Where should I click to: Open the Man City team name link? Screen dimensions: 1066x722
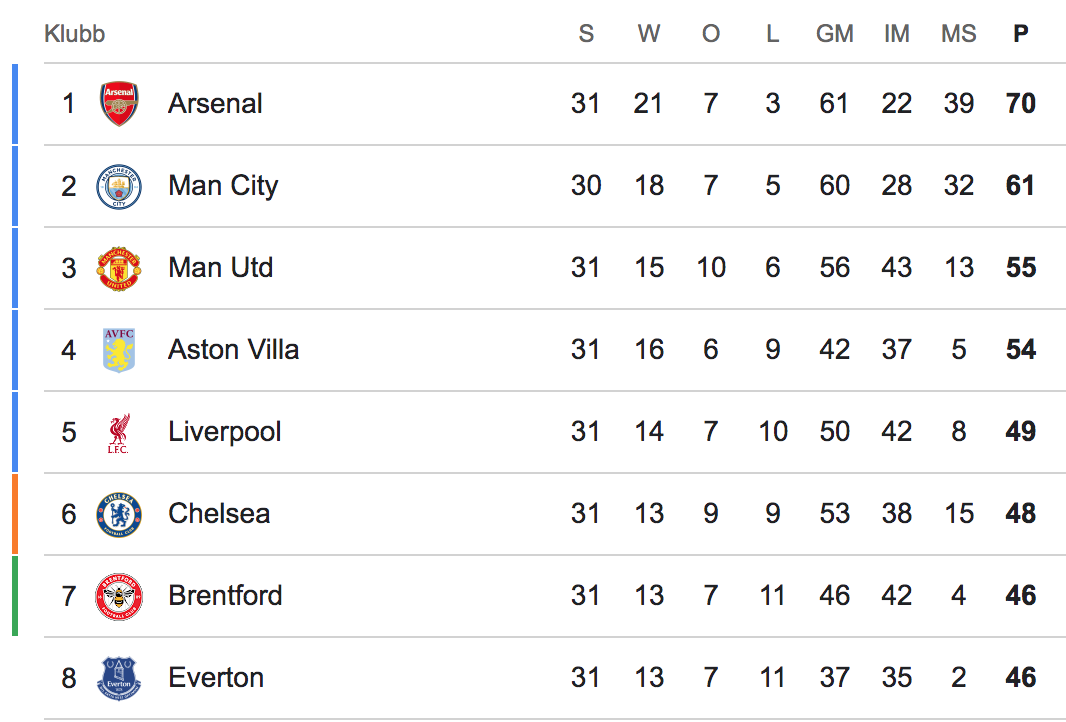pos(223,186)
